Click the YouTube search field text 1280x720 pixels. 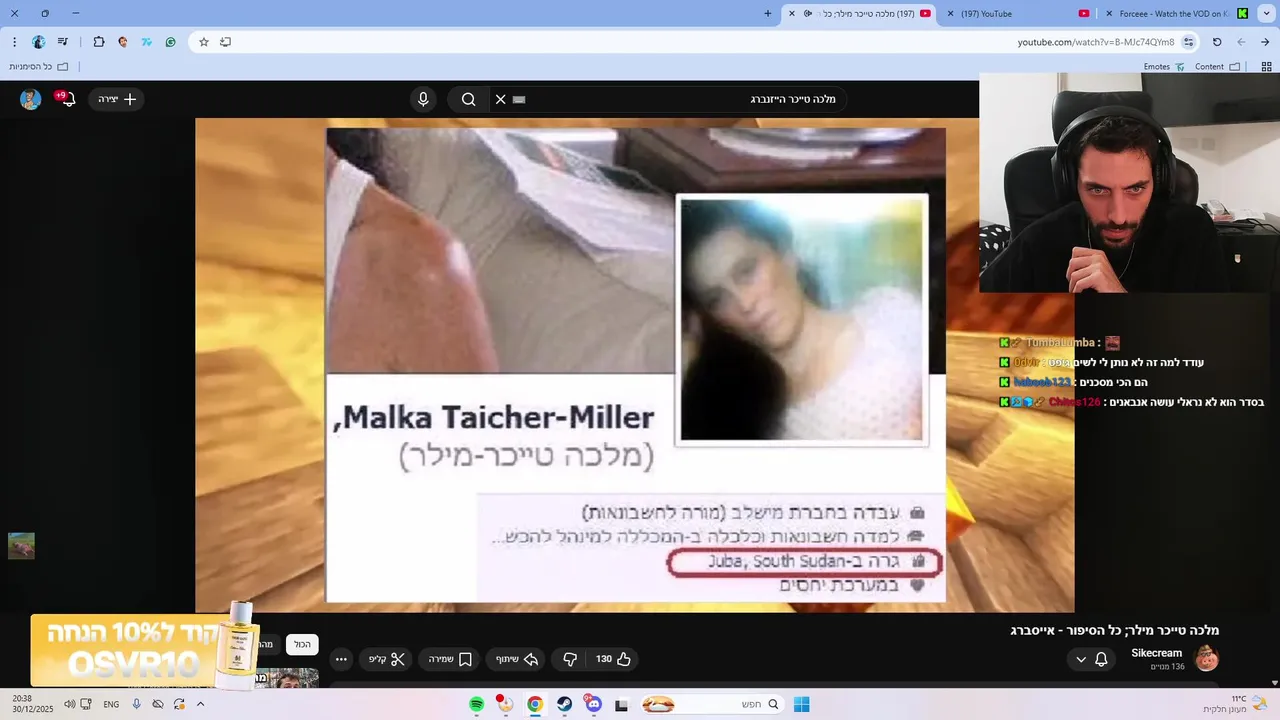click(792, 99)
